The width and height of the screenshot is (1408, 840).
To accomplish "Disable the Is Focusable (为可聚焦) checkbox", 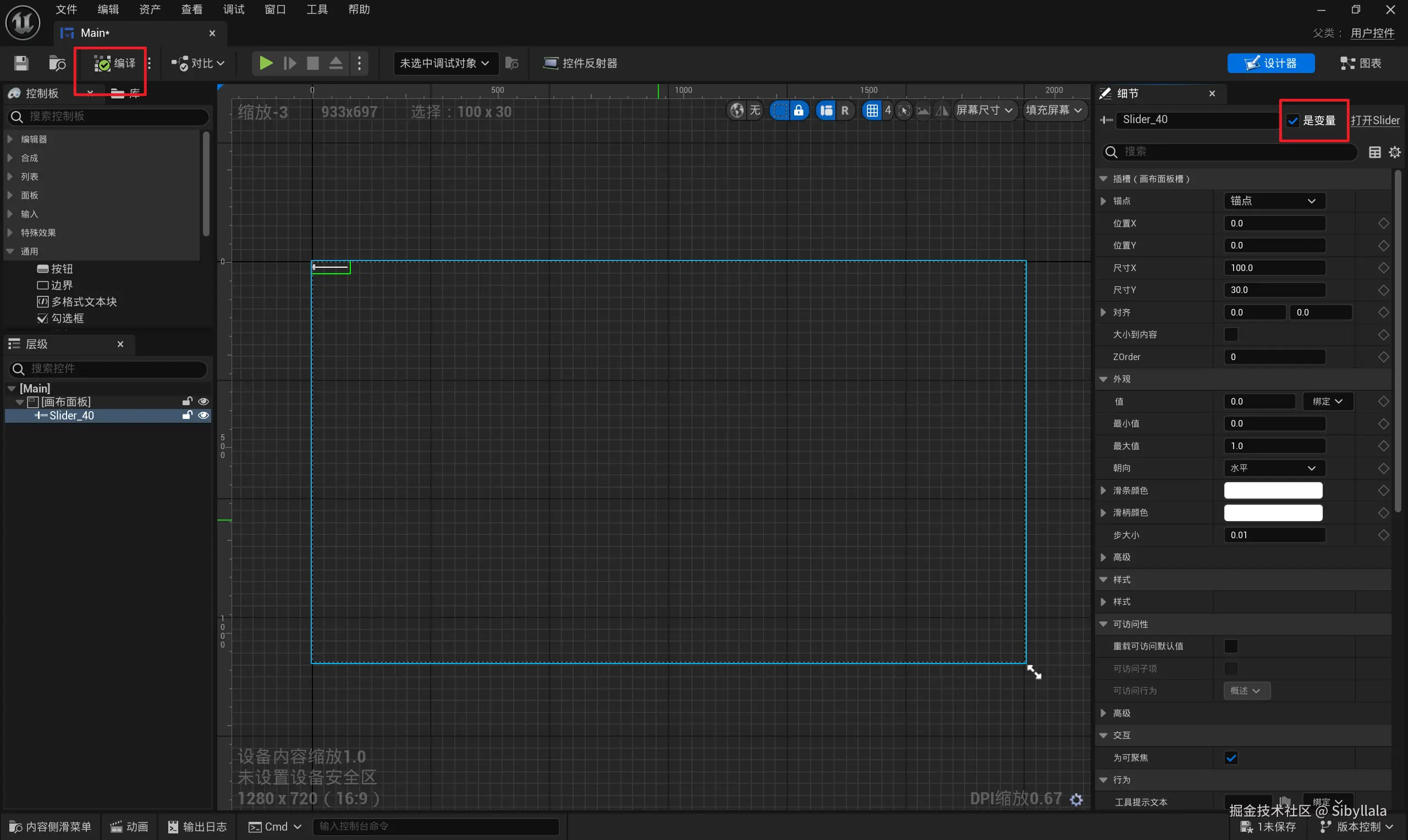I will tap(1231, 758).
